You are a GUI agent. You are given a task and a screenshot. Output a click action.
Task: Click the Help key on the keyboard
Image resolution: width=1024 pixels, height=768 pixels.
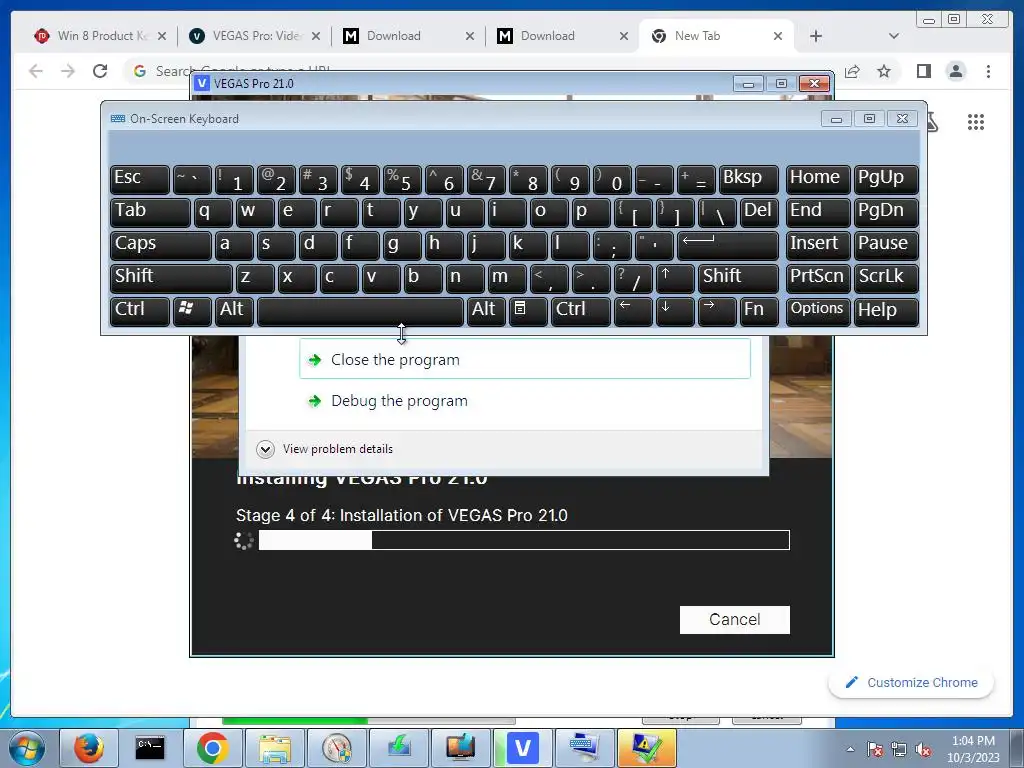click(886, 311)
